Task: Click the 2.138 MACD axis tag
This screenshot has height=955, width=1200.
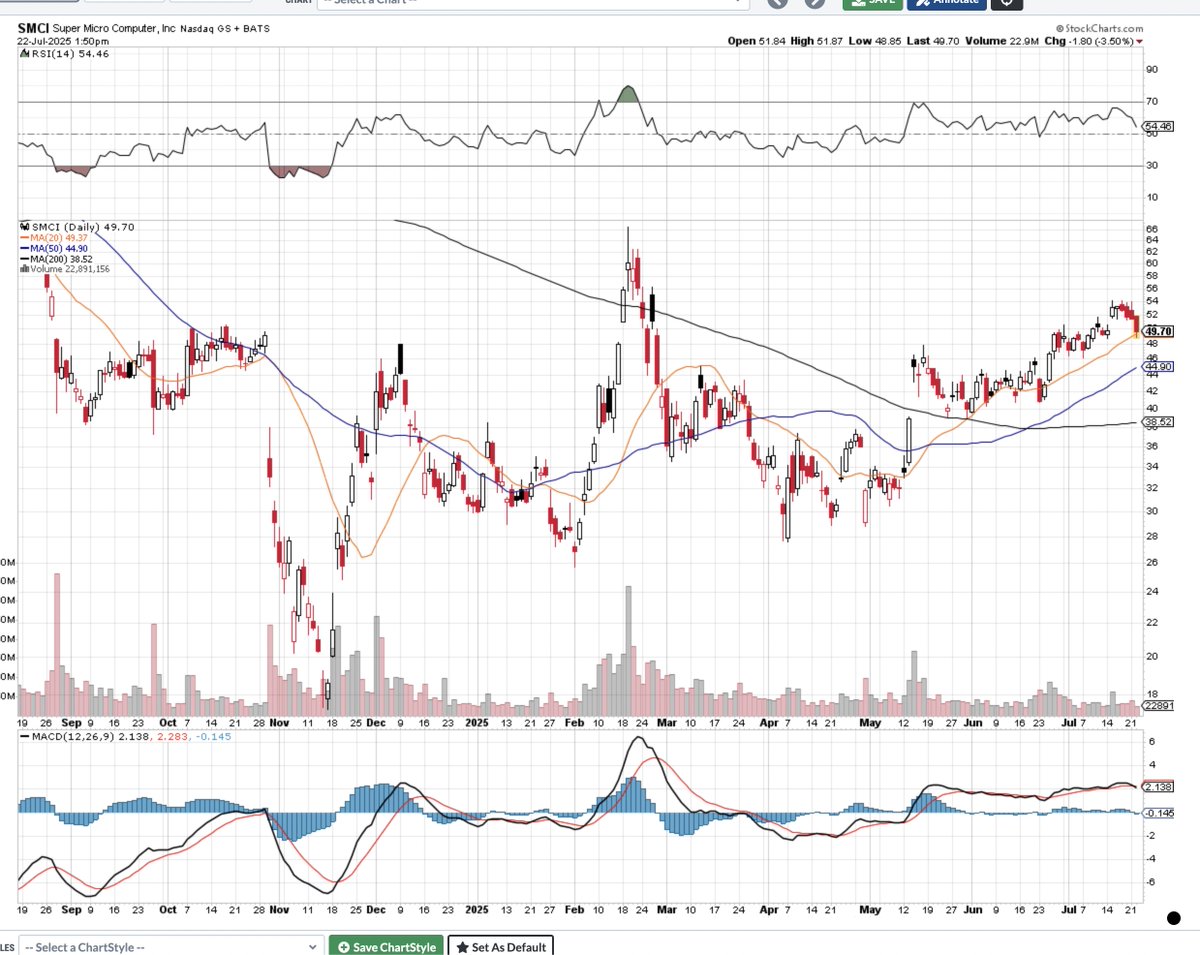Action: pyautogui.click(x=1157, y=786)
